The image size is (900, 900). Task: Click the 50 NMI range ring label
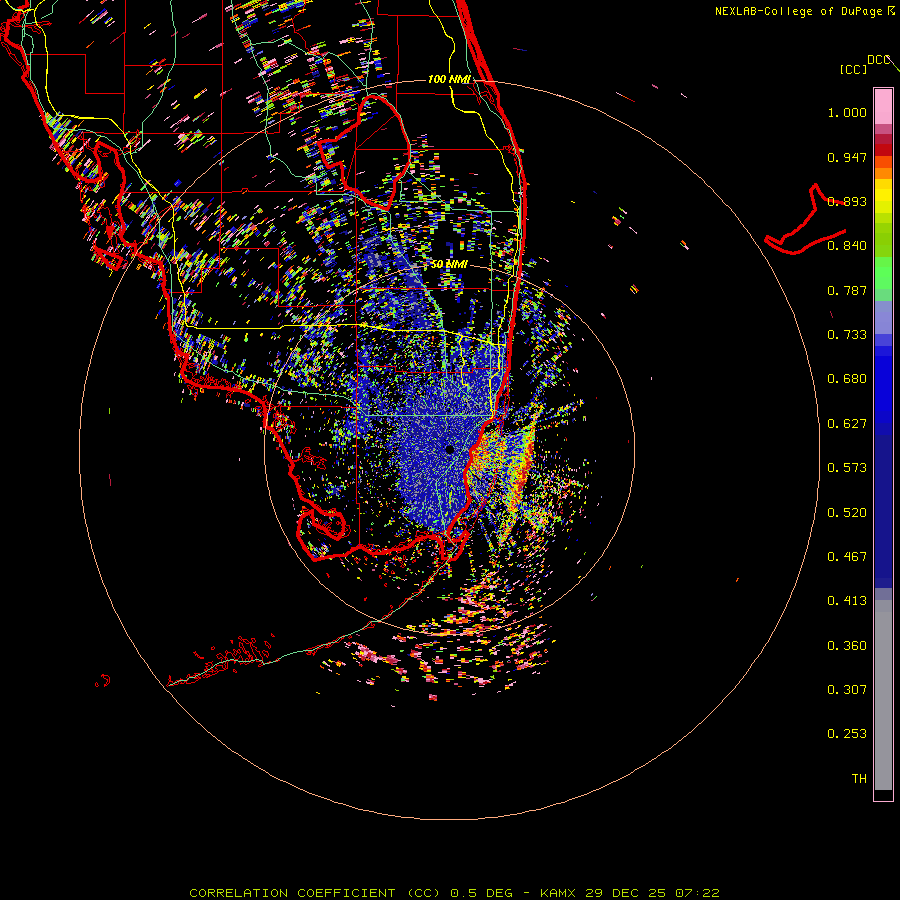(x=449, y=264)
